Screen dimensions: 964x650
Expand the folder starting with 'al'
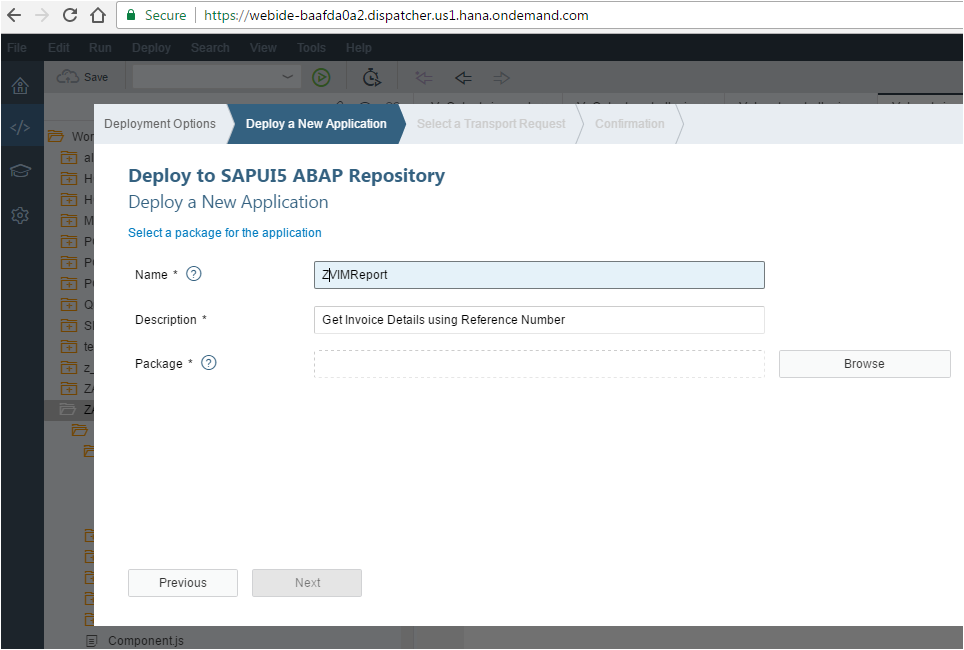pos(69,158)
